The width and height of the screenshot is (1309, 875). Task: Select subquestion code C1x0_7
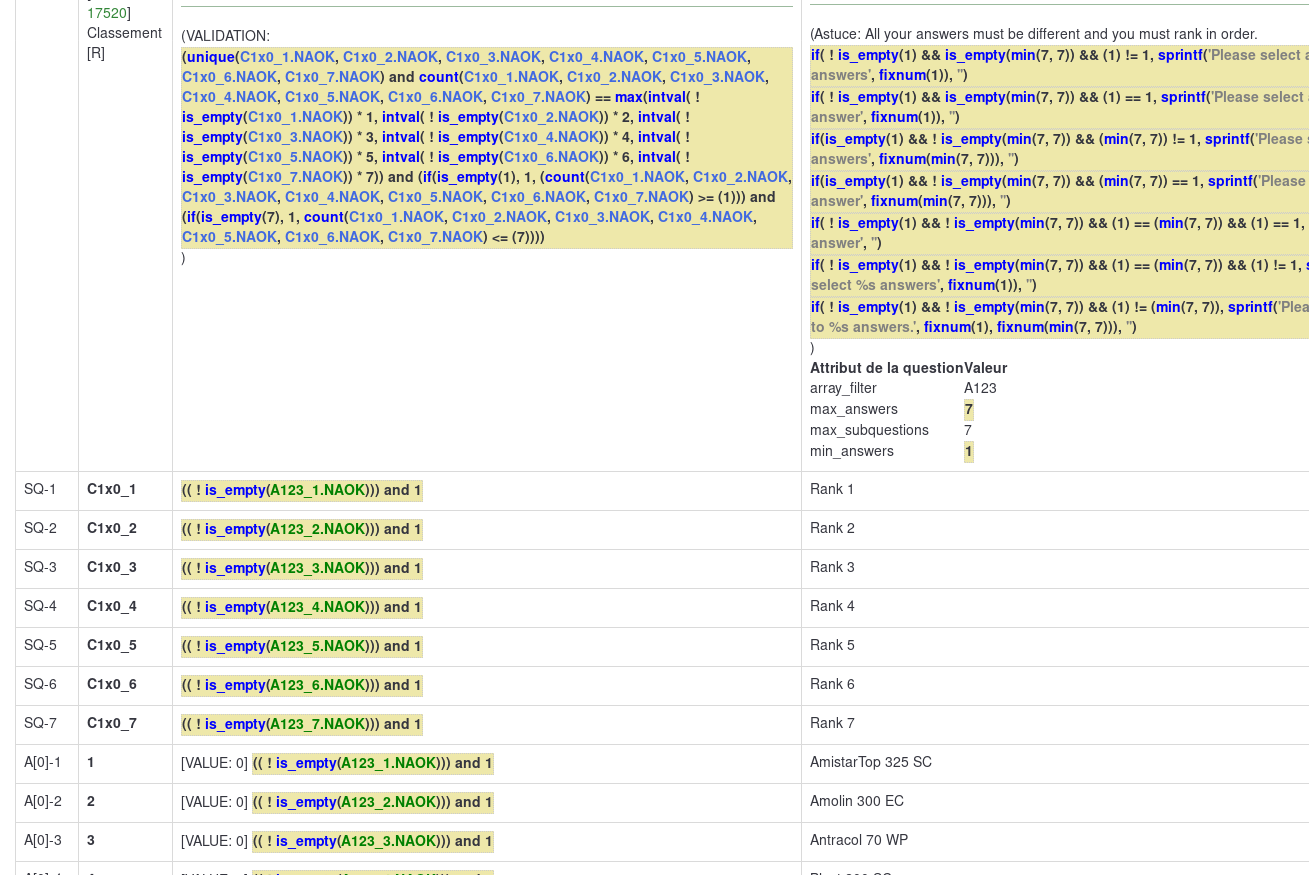(112, 723)
